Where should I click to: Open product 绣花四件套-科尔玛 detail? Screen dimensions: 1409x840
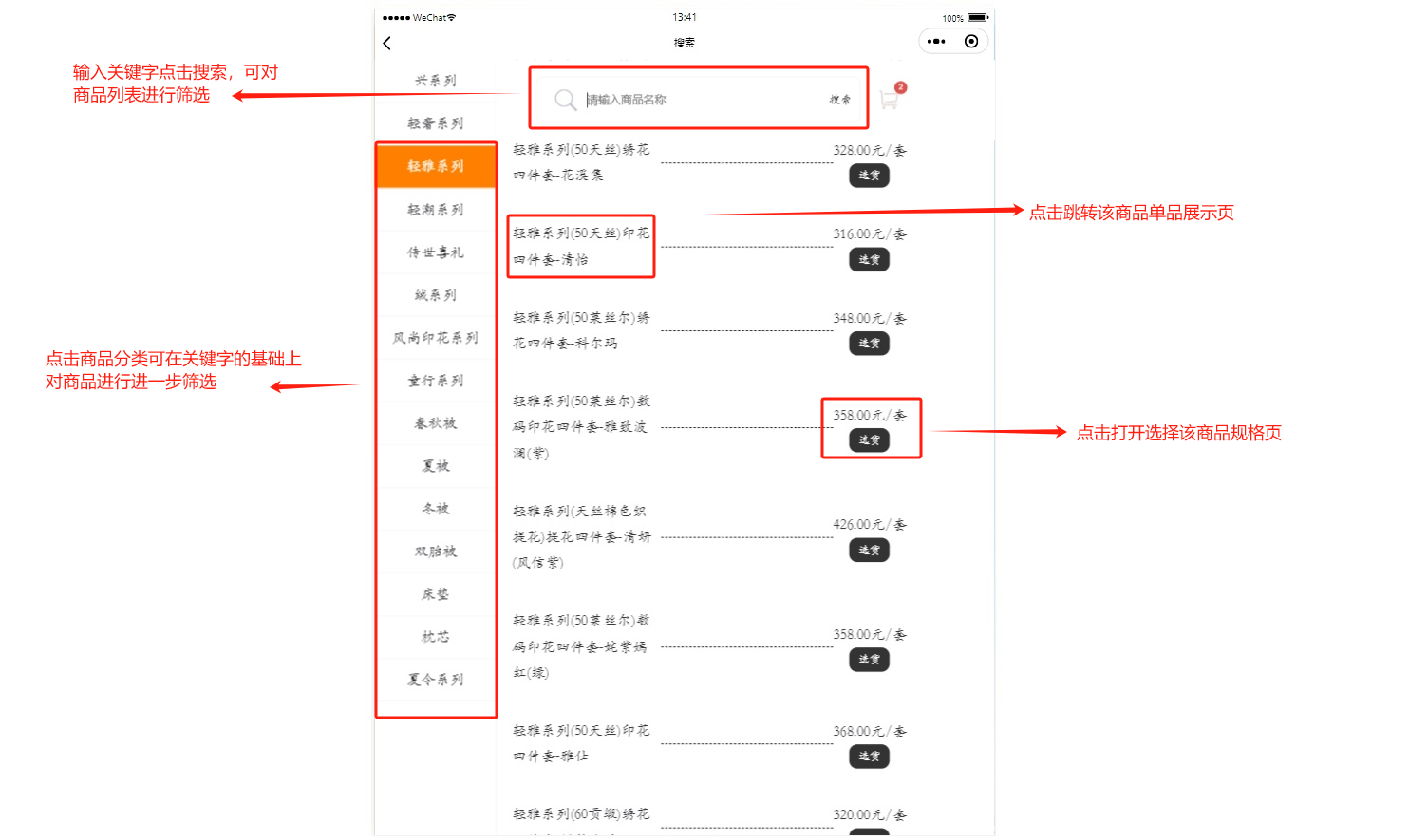point(581,330)
